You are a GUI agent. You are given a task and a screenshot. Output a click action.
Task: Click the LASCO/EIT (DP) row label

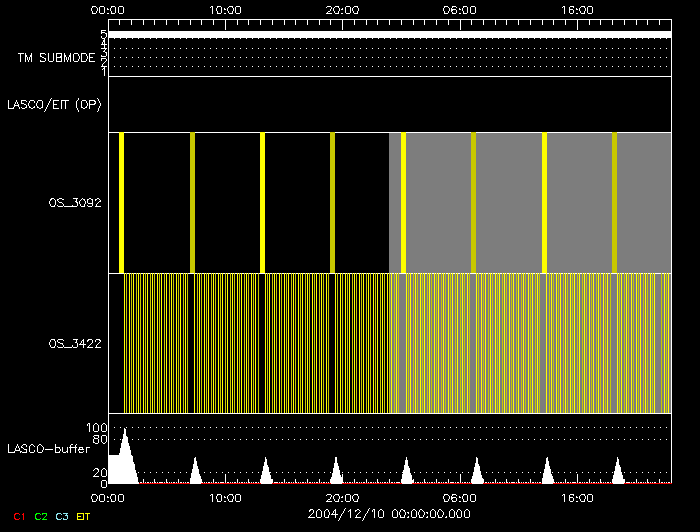point(54,104)
